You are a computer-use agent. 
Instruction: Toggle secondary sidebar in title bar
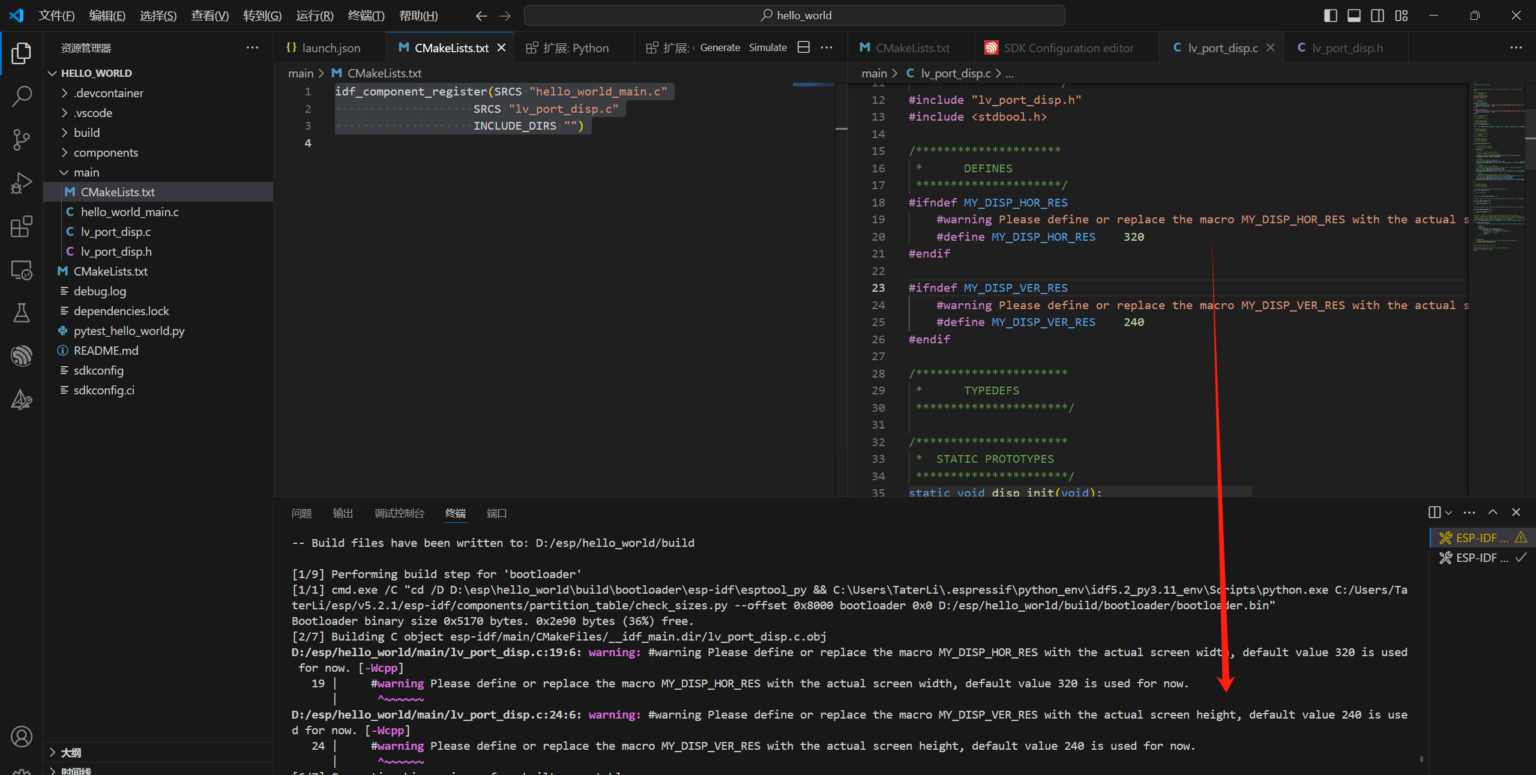1378,15
